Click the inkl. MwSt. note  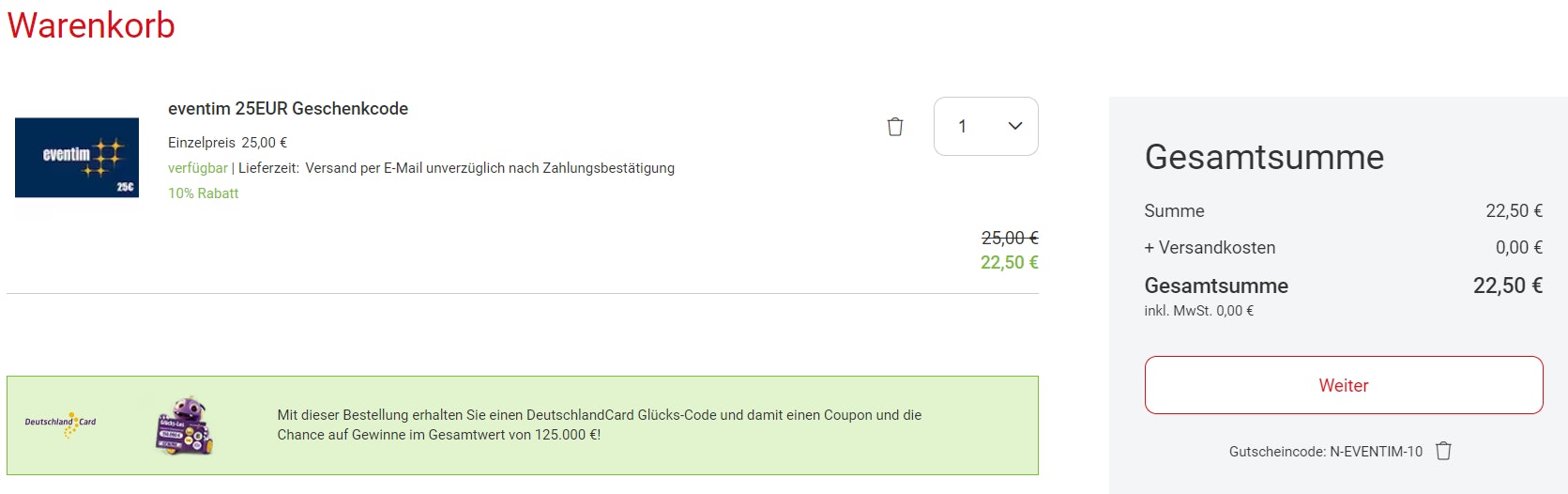[1198, 311]
